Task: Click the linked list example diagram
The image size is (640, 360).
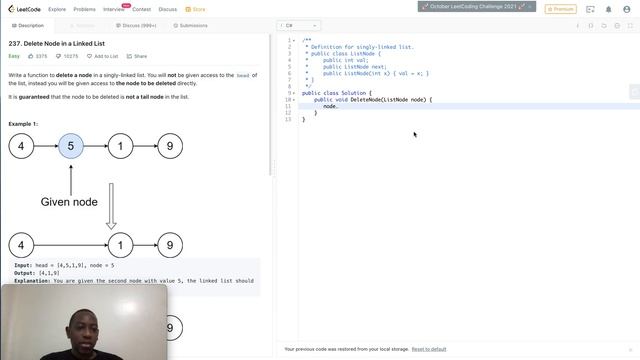Action: pyautogui.click(x=96, y=196)
